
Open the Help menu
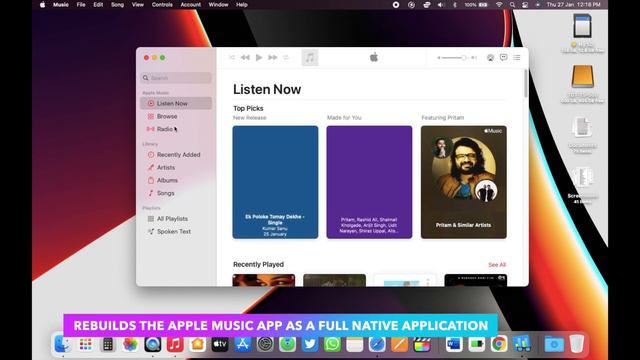(242, 5)
